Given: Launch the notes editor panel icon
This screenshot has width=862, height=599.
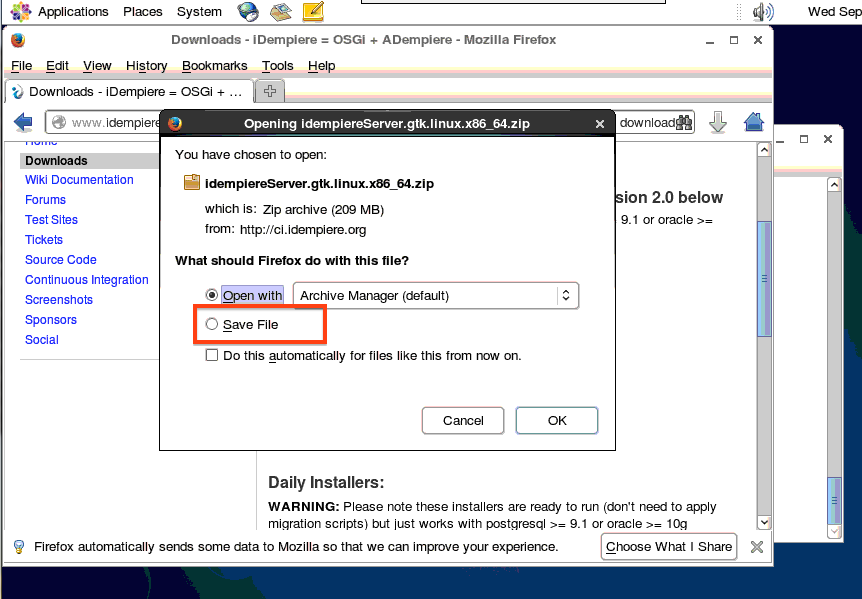Looking at the screenshot, I should pyautogui.click(x=313, y=12).
